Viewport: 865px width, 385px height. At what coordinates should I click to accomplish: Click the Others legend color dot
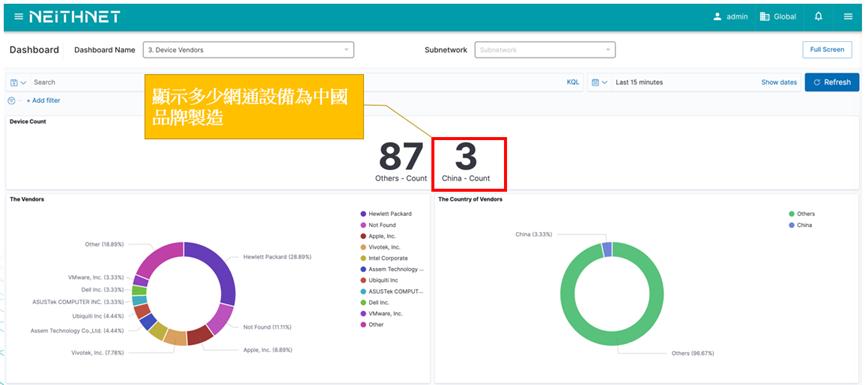pos(792,213)
